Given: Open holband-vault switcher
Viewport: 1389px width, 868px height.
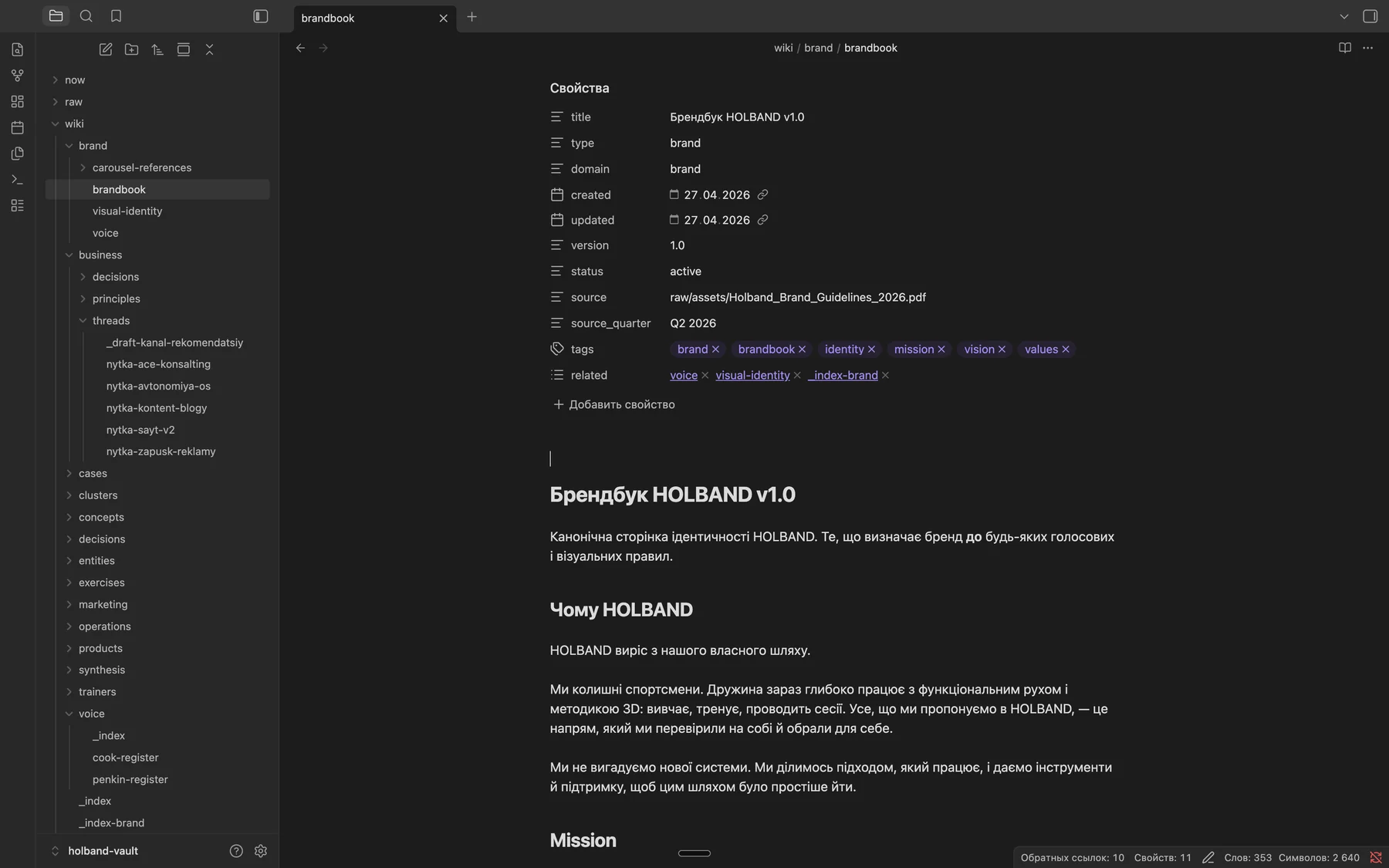Looking at the screenshot, I should (103, 851).
